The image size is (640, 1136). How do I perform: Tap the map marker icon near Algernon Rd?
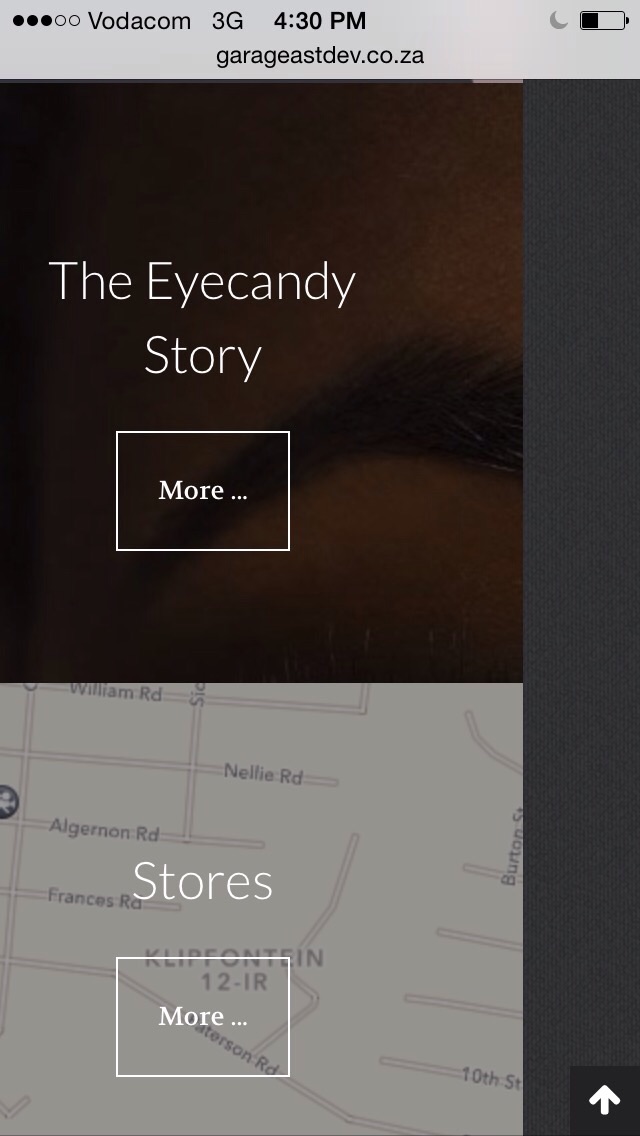[7, 802]
